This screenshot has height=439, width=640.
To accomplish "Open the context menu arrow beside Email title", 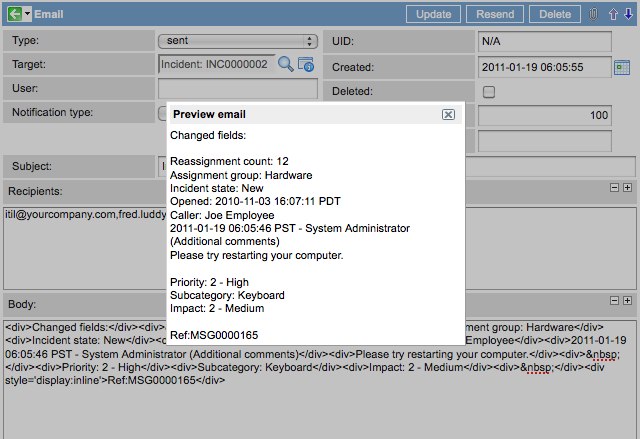I will pos(27,15).
